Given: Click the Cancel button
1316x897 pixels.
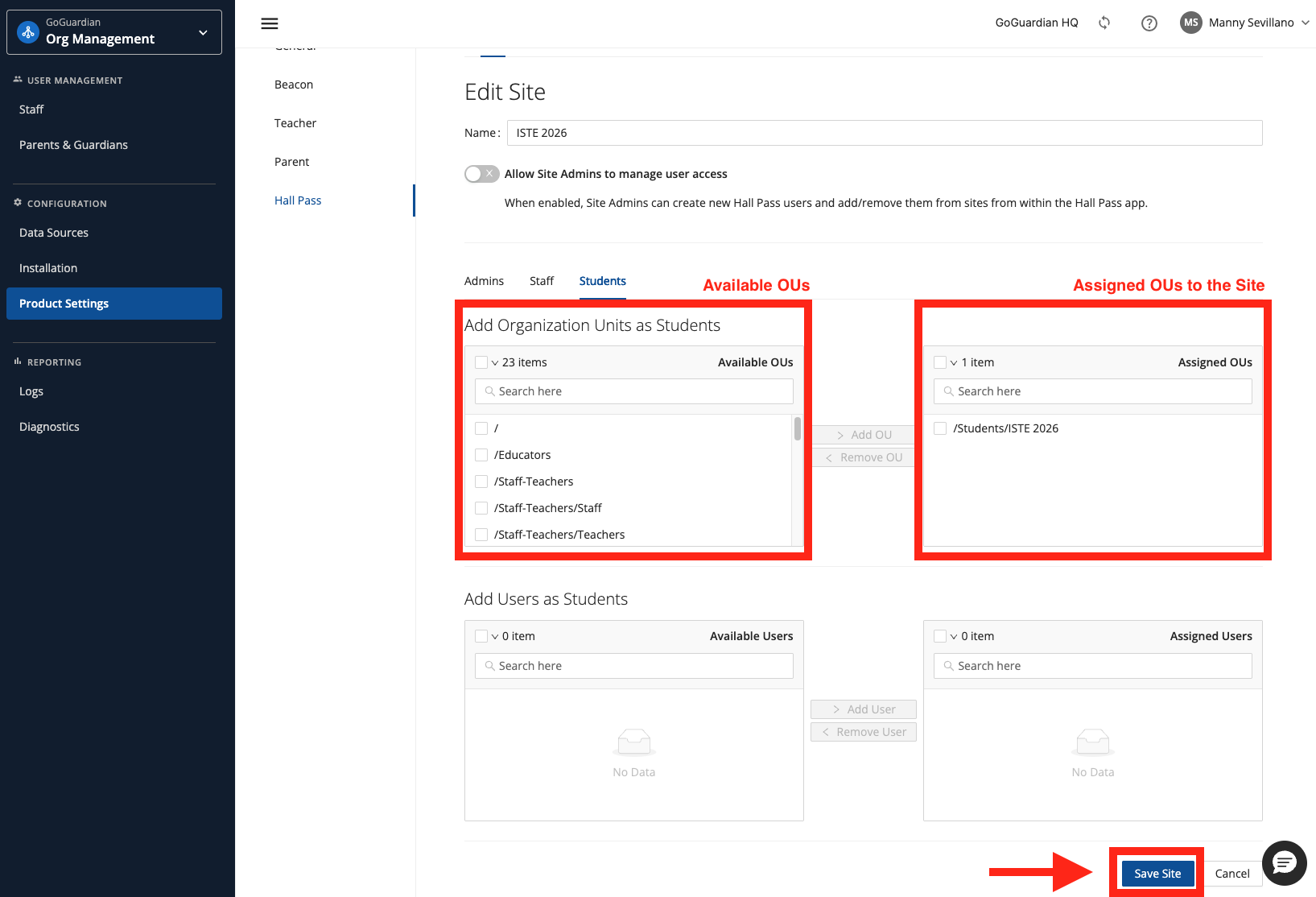Looking at the screenshot, I should (x=1232, y=874).
